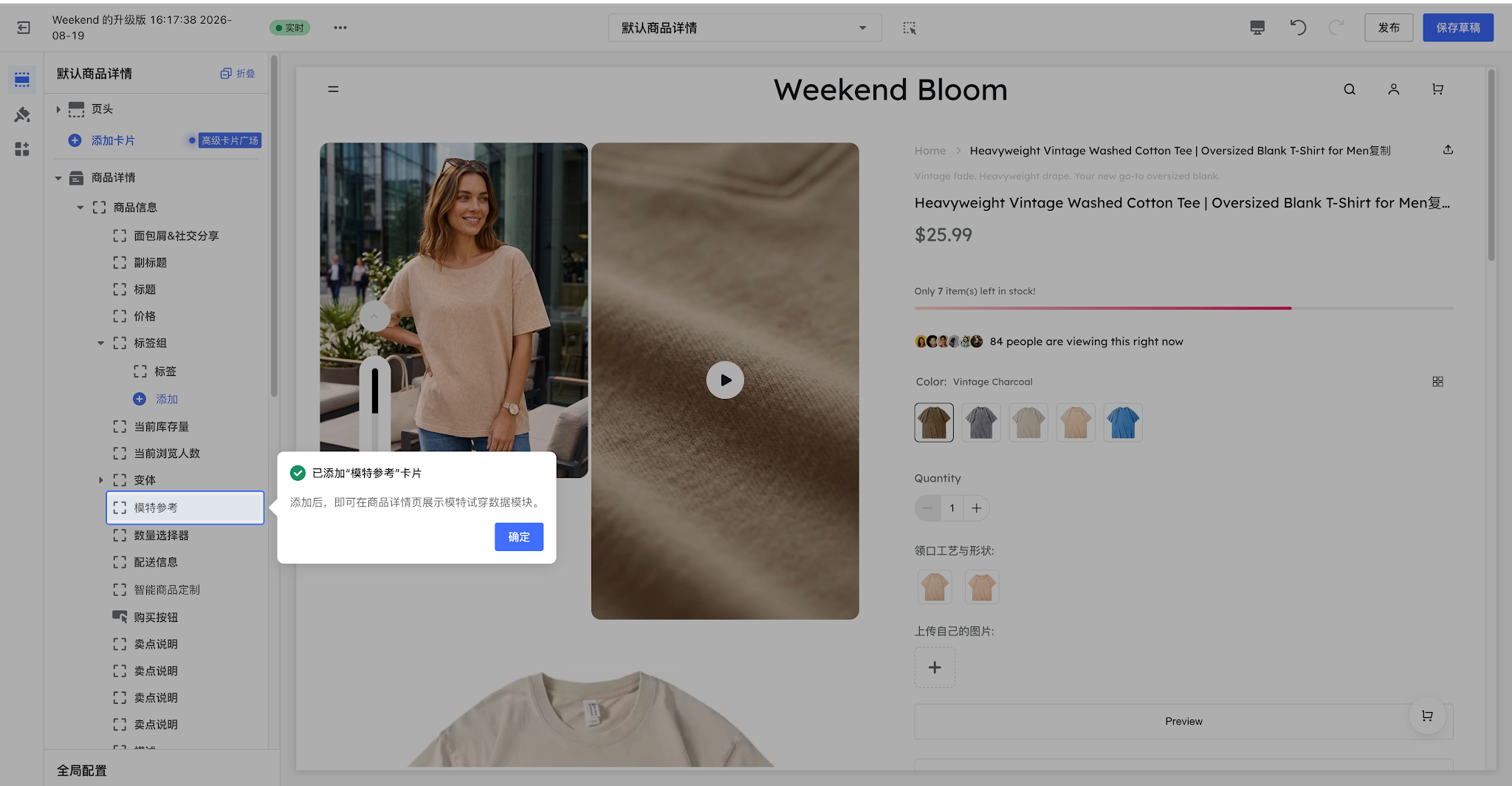Select the second 领口工艺与形状 option thumbnail
This screenshot has width=1512, height=786.
pyautogui.click(x=982, y=587)
